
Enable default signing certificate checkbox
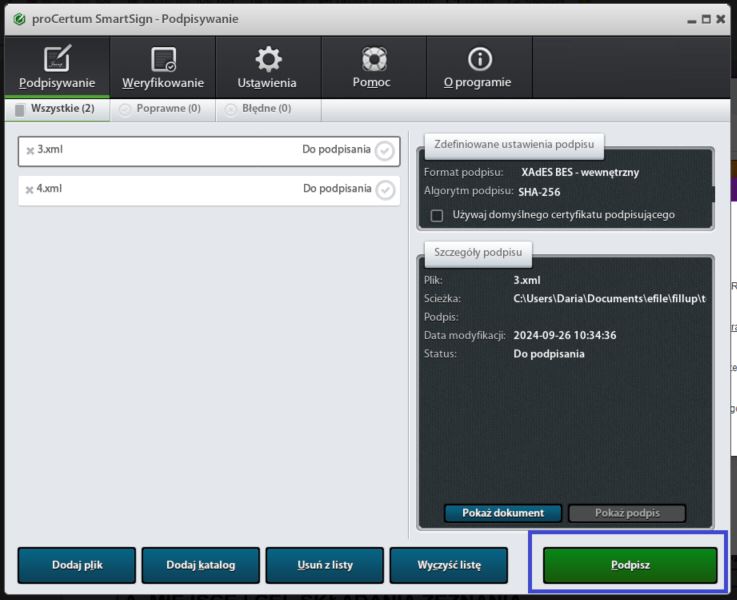437,215
